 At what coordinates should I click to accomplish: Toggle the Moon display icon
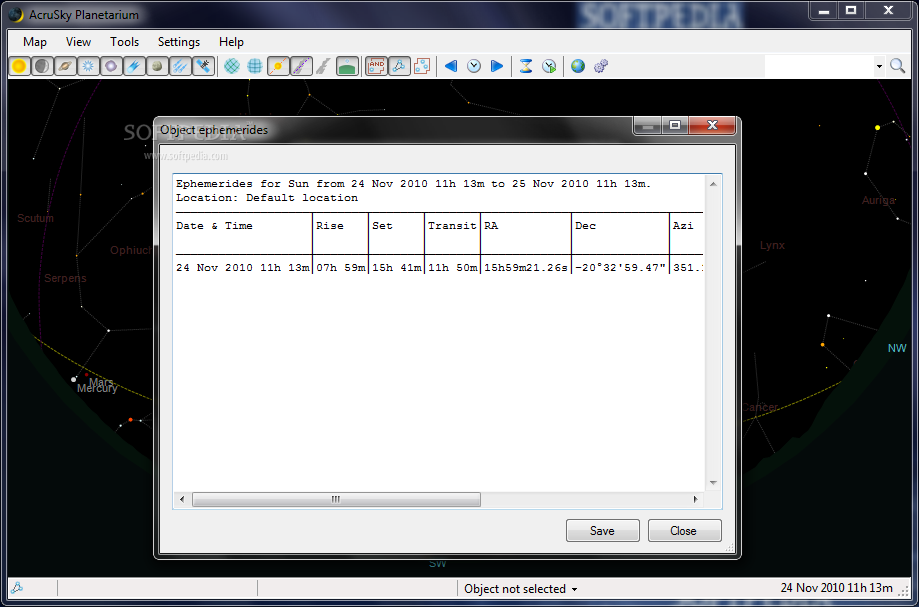click(42, 66)
